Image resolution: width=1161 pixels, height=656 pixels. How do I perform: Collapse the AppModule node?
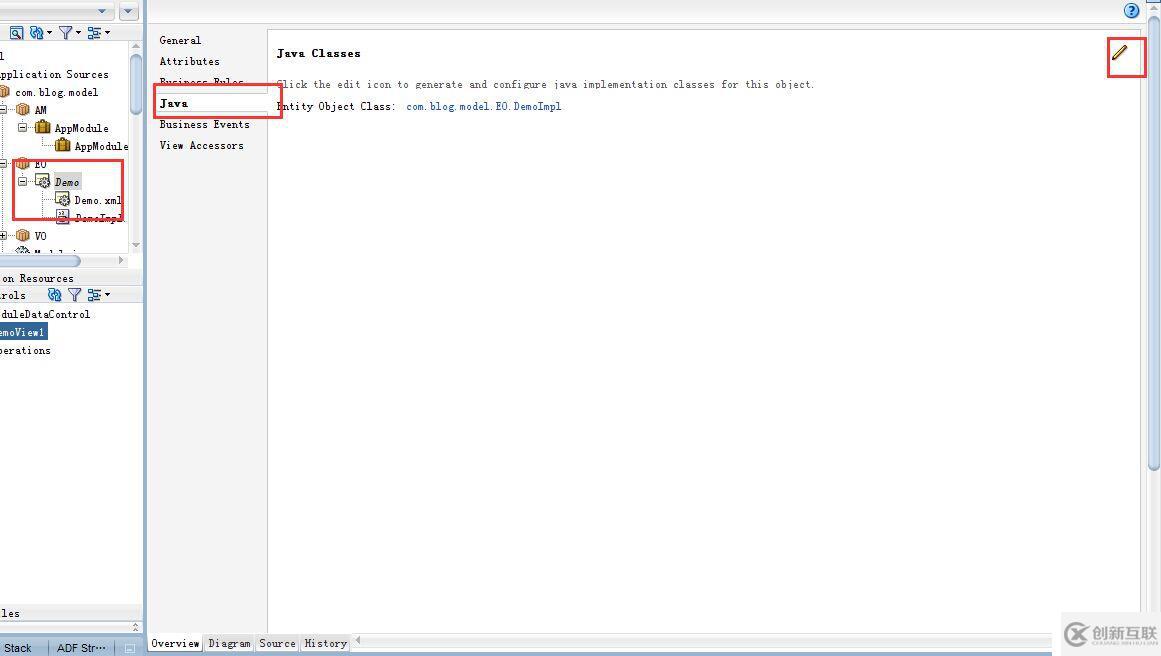[x=21, y=127]
